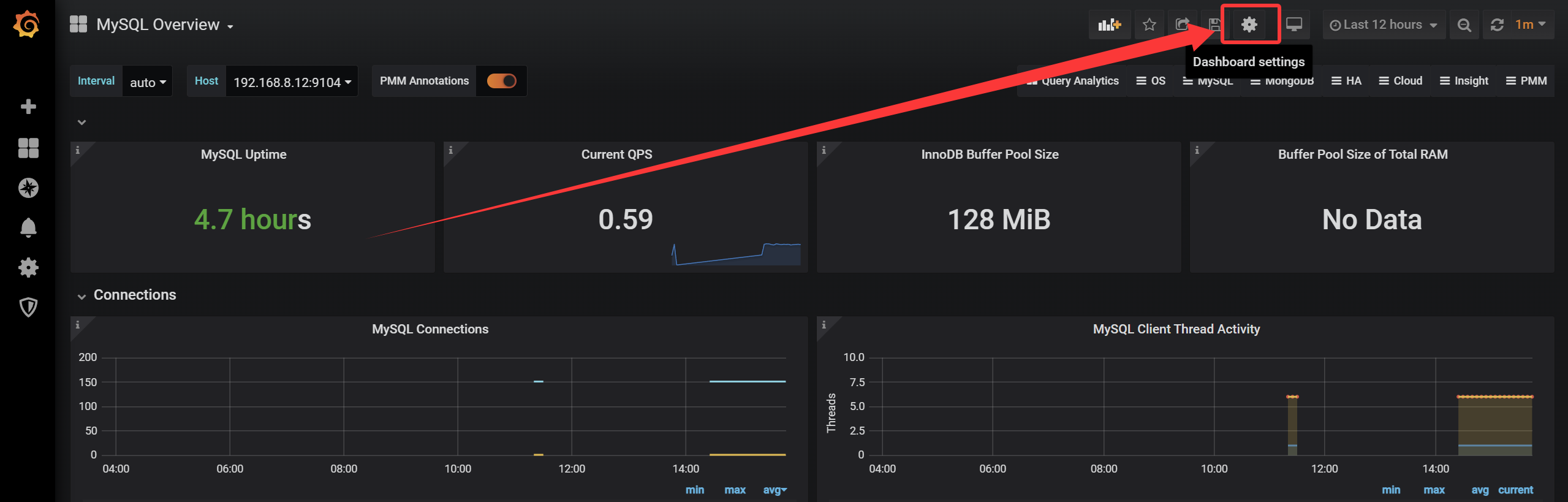The width and height of the screenshot is (1568, 502).
Task: Open the 1m refresh interval dropdown
Action: click(1531, 25)
